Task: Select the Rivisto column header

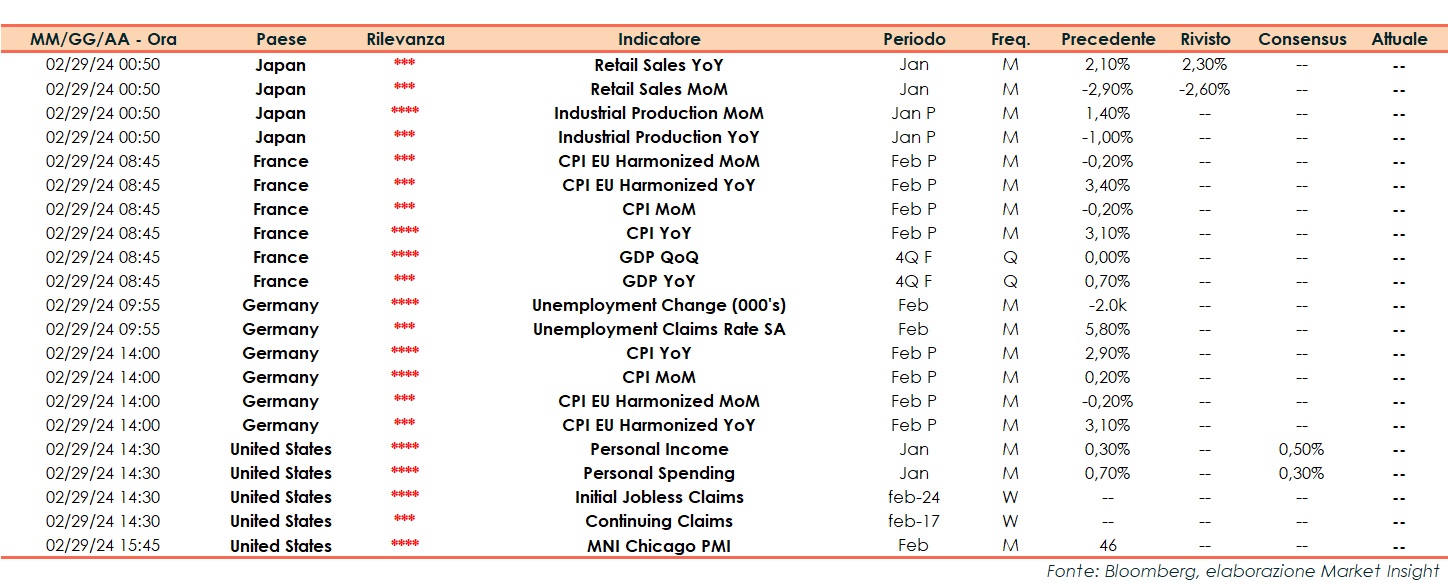Action: (x=1204, y=40)
